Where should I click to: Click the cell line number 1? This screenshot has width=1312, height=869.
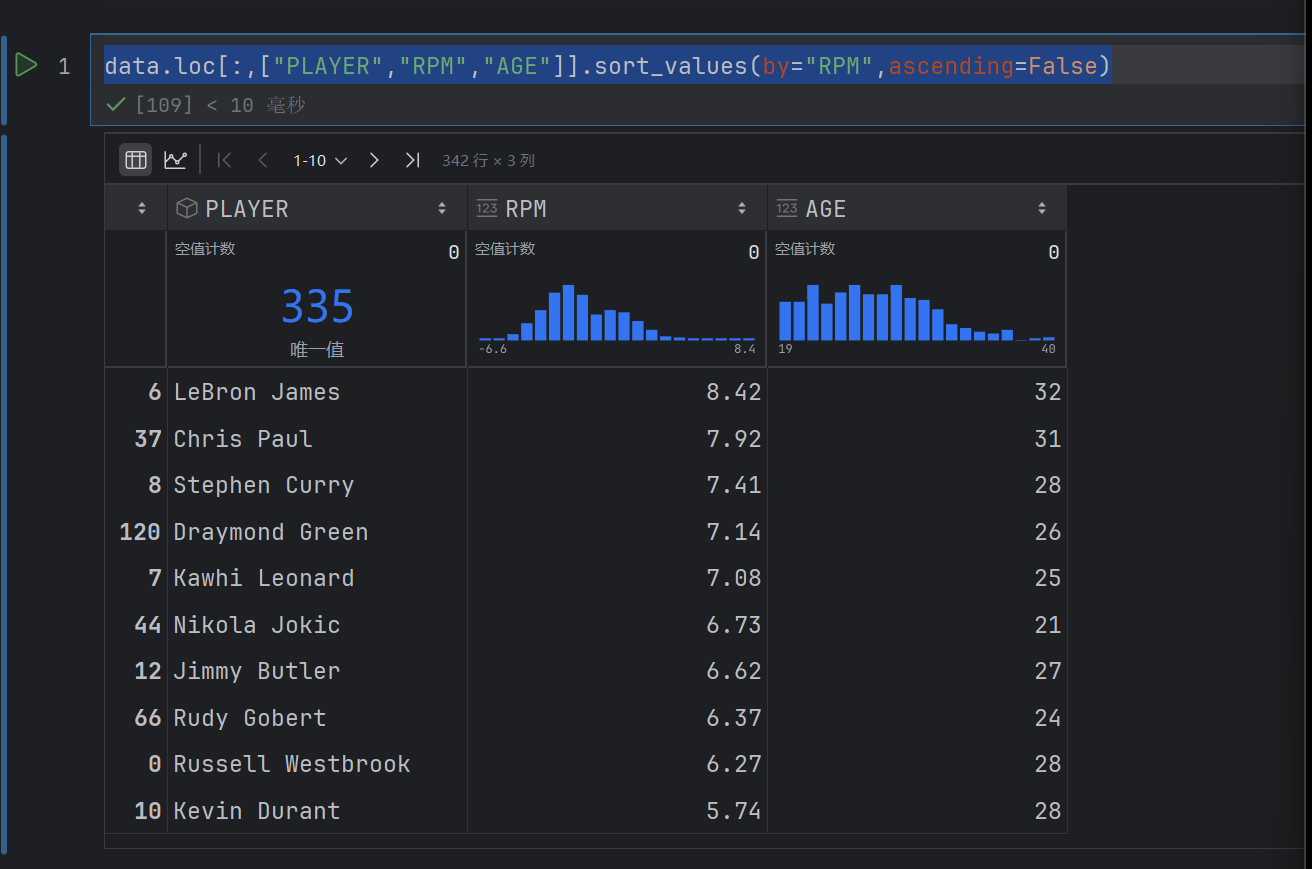[x=64, y=67]
